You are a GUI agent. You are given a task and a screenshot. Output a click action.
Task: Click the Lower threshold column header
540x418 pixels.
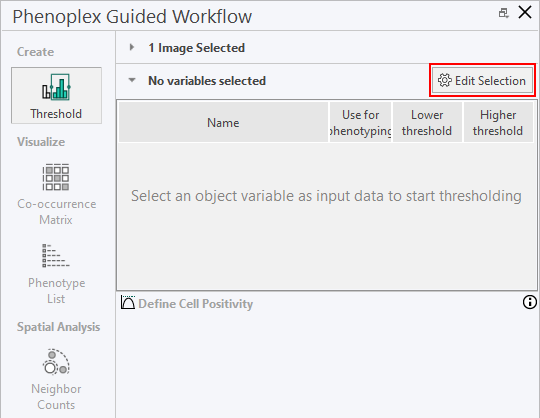(x=427, y=123)
